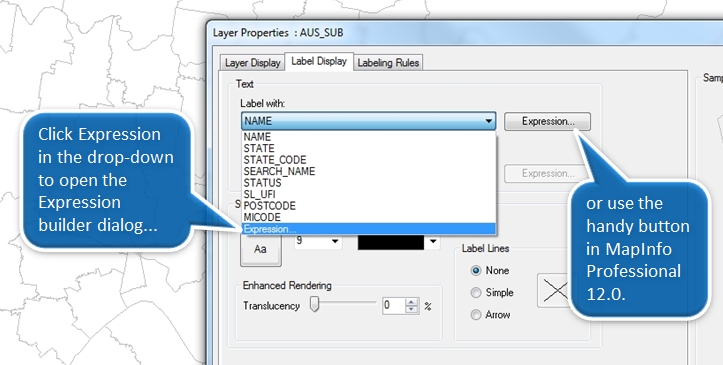Click the Translucency slider handle
Viewport: 723px width, 365px height.
[x=314, y=304]
